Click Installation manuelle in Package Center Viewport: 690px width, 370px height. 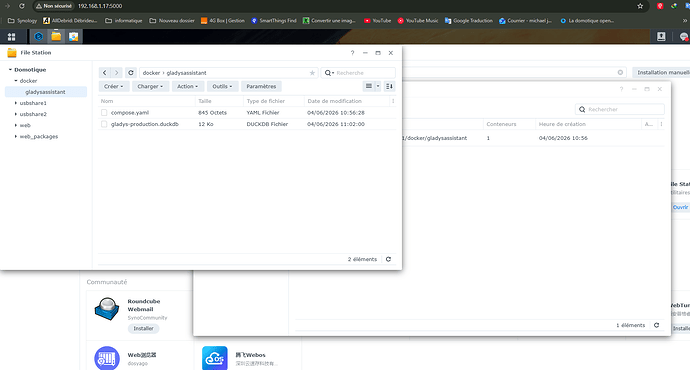tap(661, 72)
